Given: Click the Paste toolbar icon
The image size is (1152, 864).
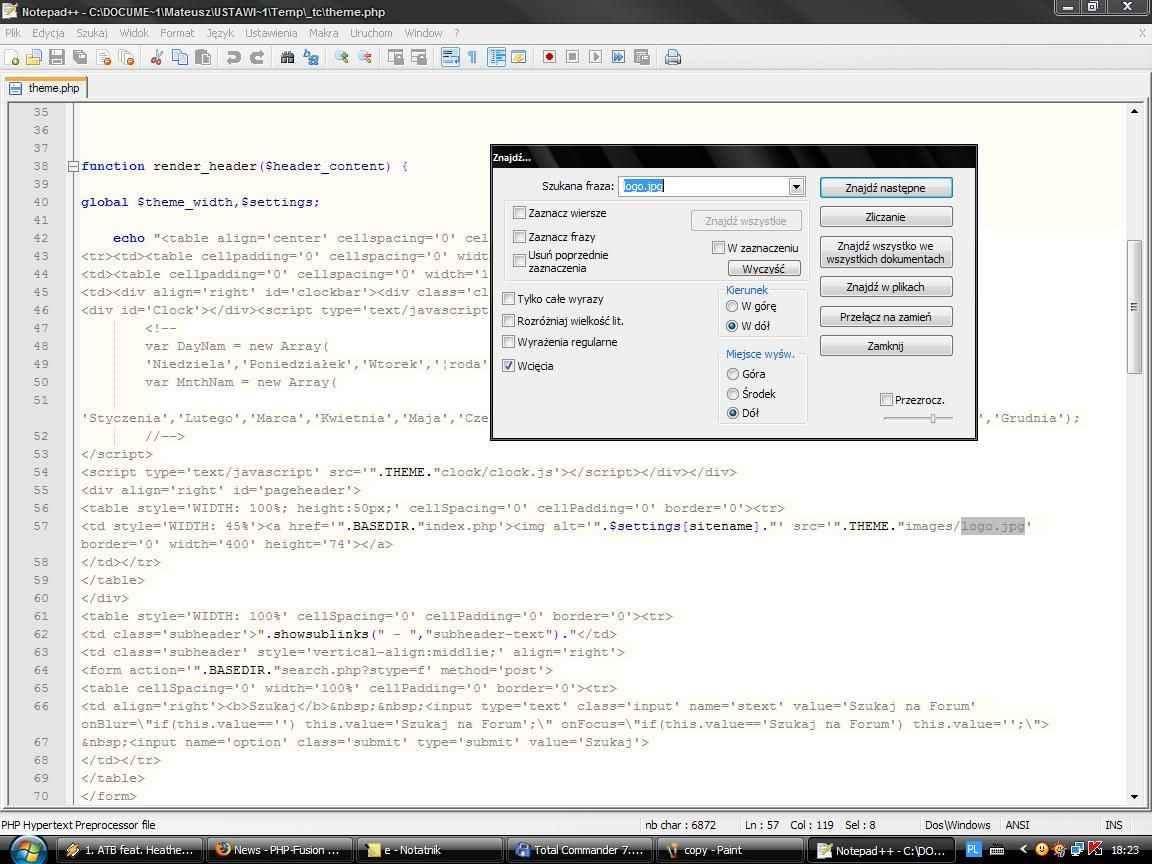Looking at the screenshot, I should pos(203,57).
